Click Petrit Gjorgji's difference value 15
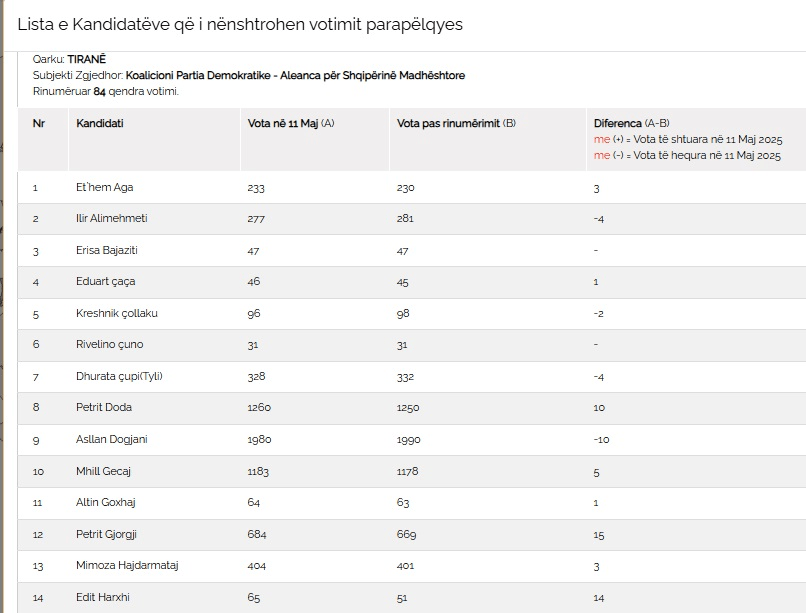The height and width of the screenshot is (613, 806). point(598,534)
